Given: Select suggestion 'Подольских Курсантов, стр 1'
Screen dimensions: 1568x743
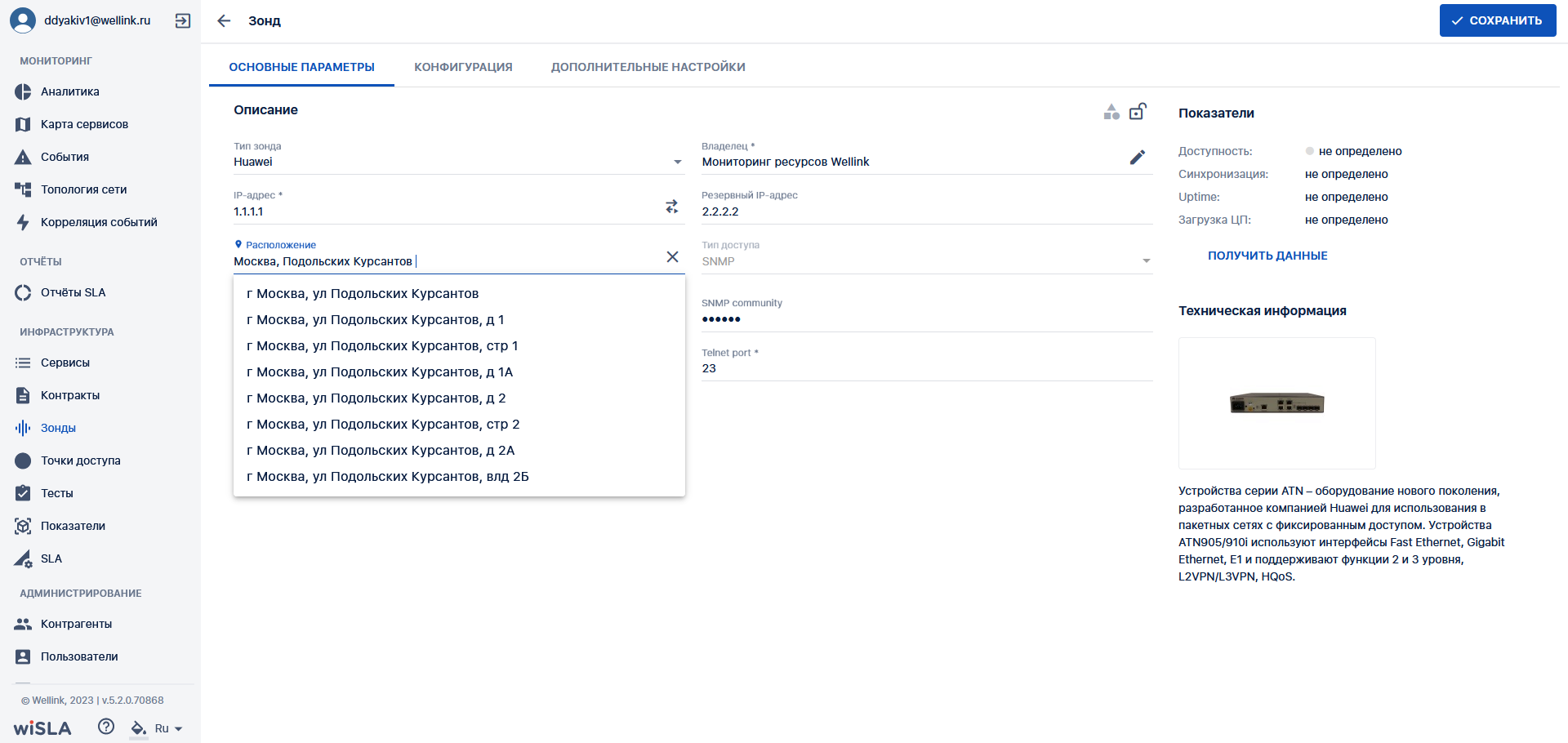Looking at the screenshot, I should coord(459,346).
